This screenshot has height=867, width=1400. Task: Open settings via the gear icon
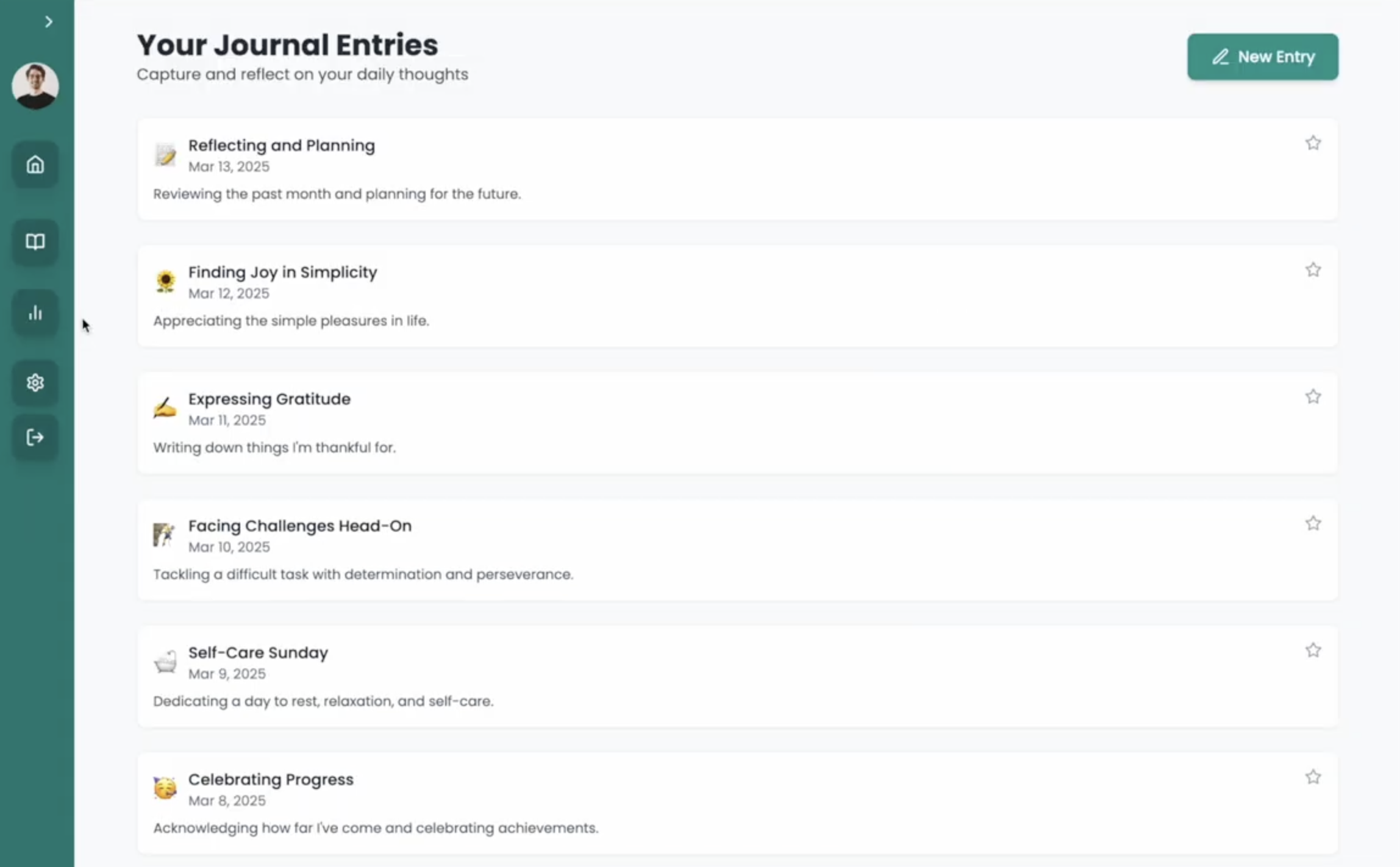pos(35,383)
